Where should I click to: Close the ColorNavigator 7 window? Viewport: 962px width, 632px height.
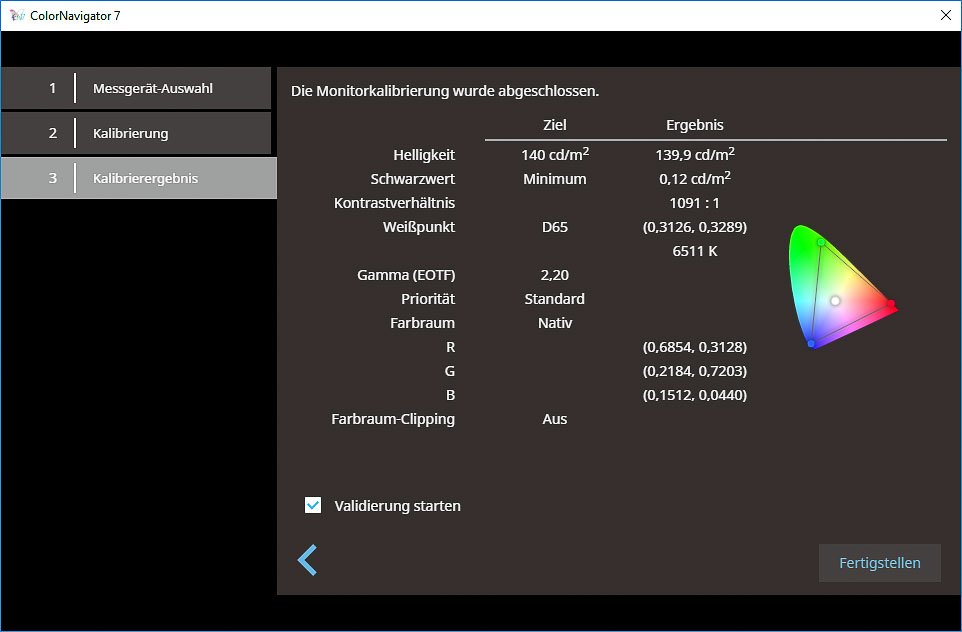[945, 16]
